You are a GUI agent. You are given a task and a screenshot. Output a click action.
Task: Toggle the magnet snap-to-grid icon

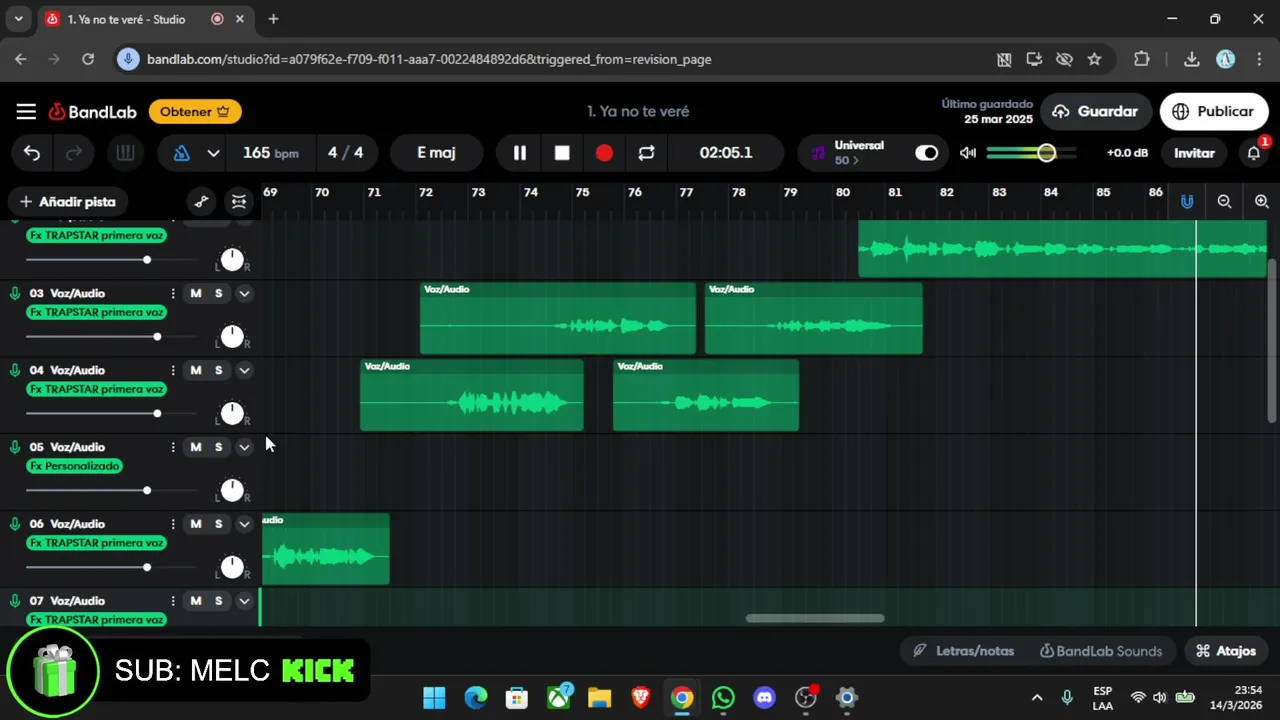[x=1186, y=202]
